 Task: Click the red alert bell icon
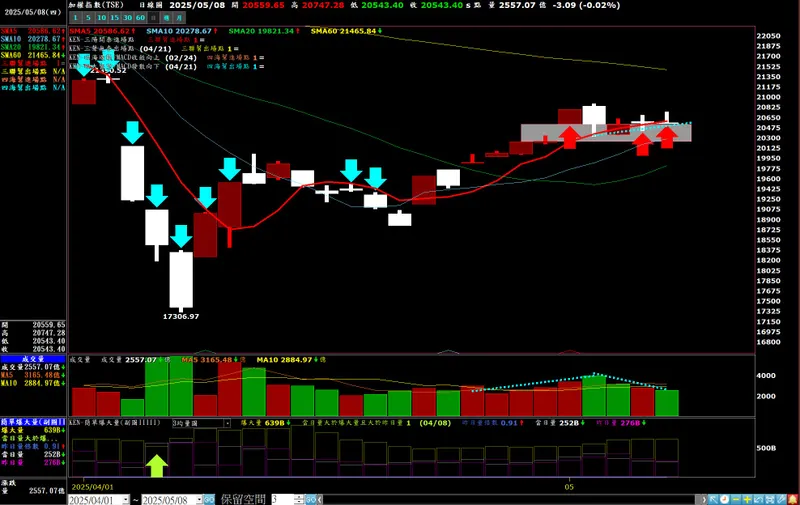[x=793, y=499]
